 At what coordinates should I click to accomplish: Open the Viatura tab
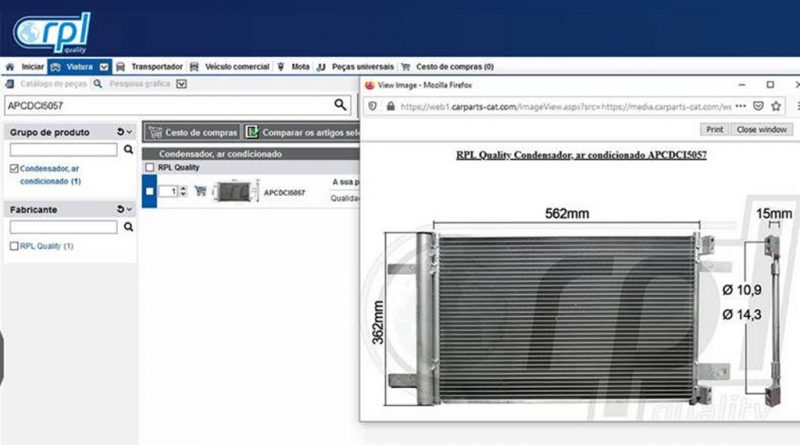point(79,67)
